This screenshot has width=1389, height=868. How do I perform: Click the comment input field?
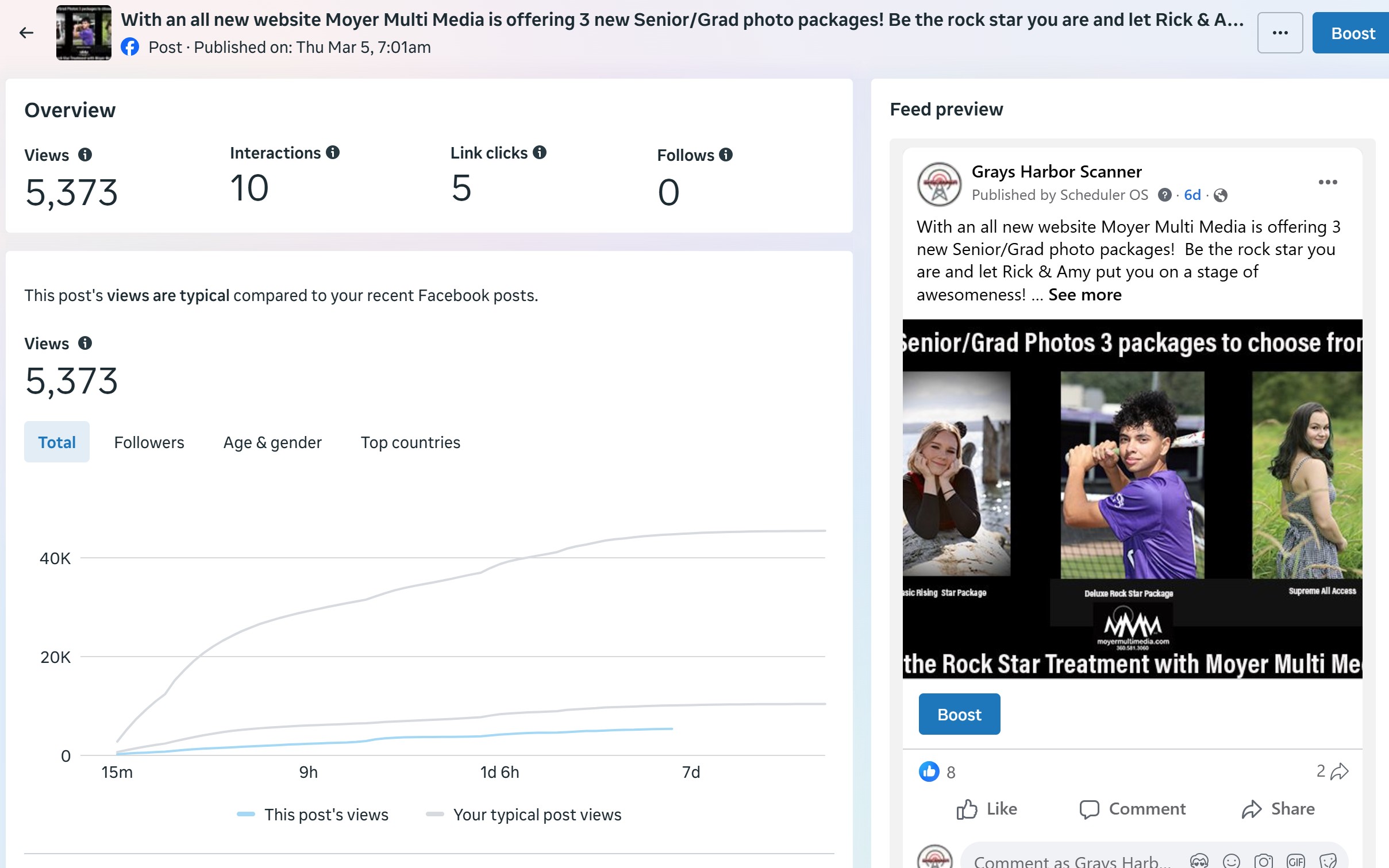pyautogui.click(x=1069, y=860)
